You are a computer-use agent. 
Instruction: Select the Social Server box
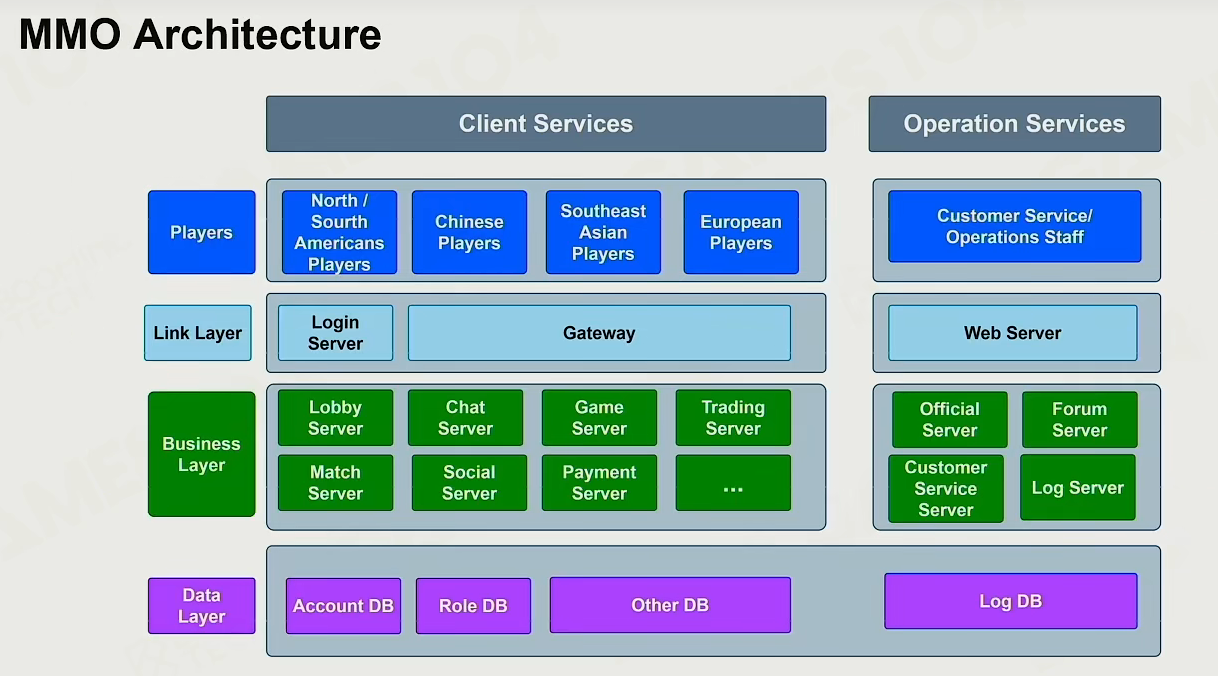click(469, 483)
